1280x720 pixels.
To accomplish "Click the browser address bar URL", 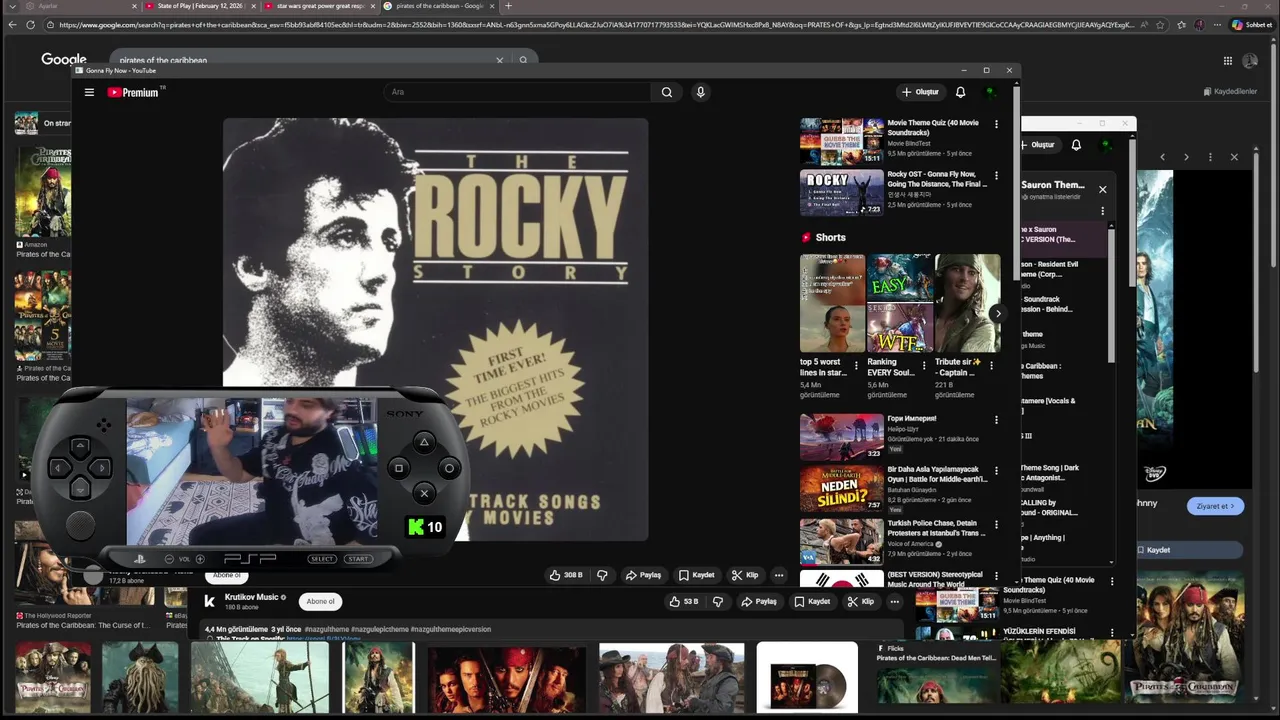I will 595,24.
